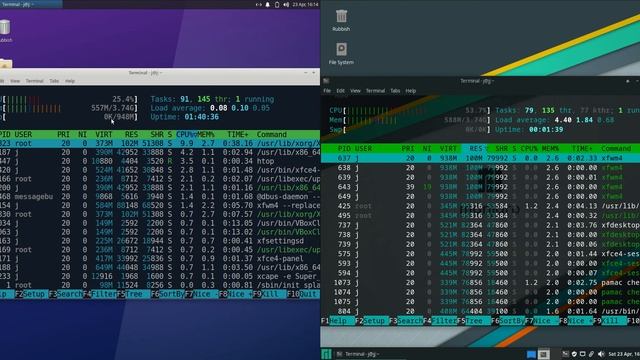Click terminal icon in right window titlebar

click(326, 81)
